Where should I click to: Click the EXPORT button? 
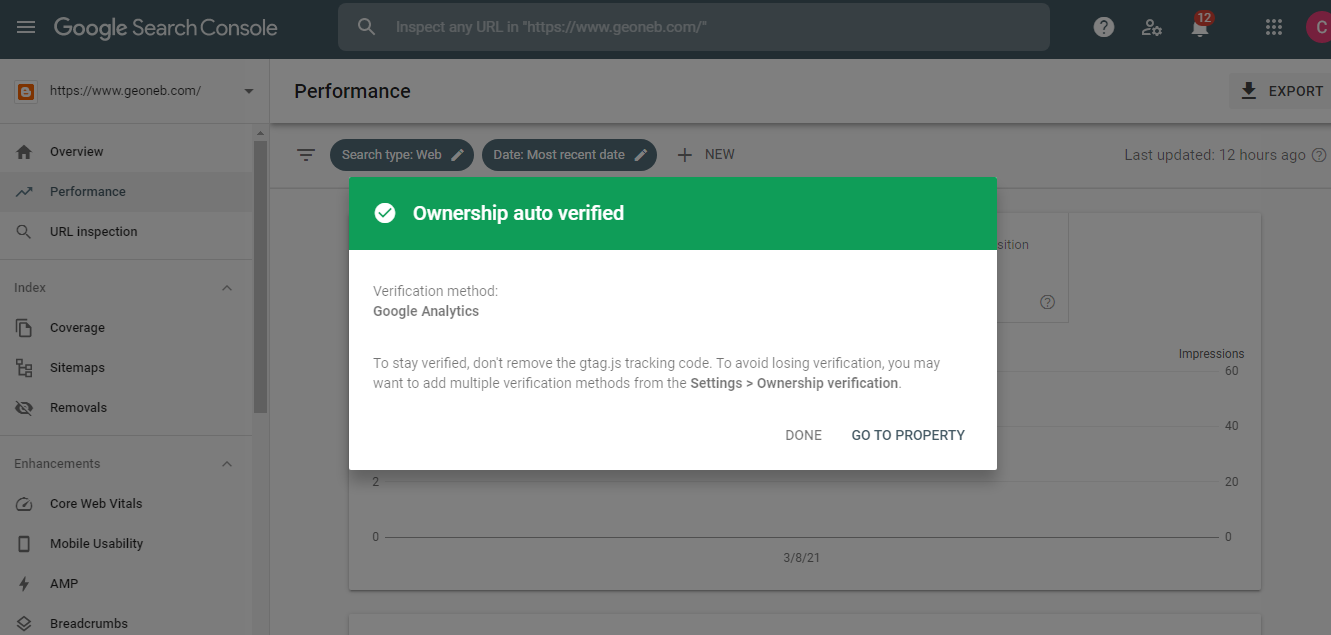coord(1281,91)
